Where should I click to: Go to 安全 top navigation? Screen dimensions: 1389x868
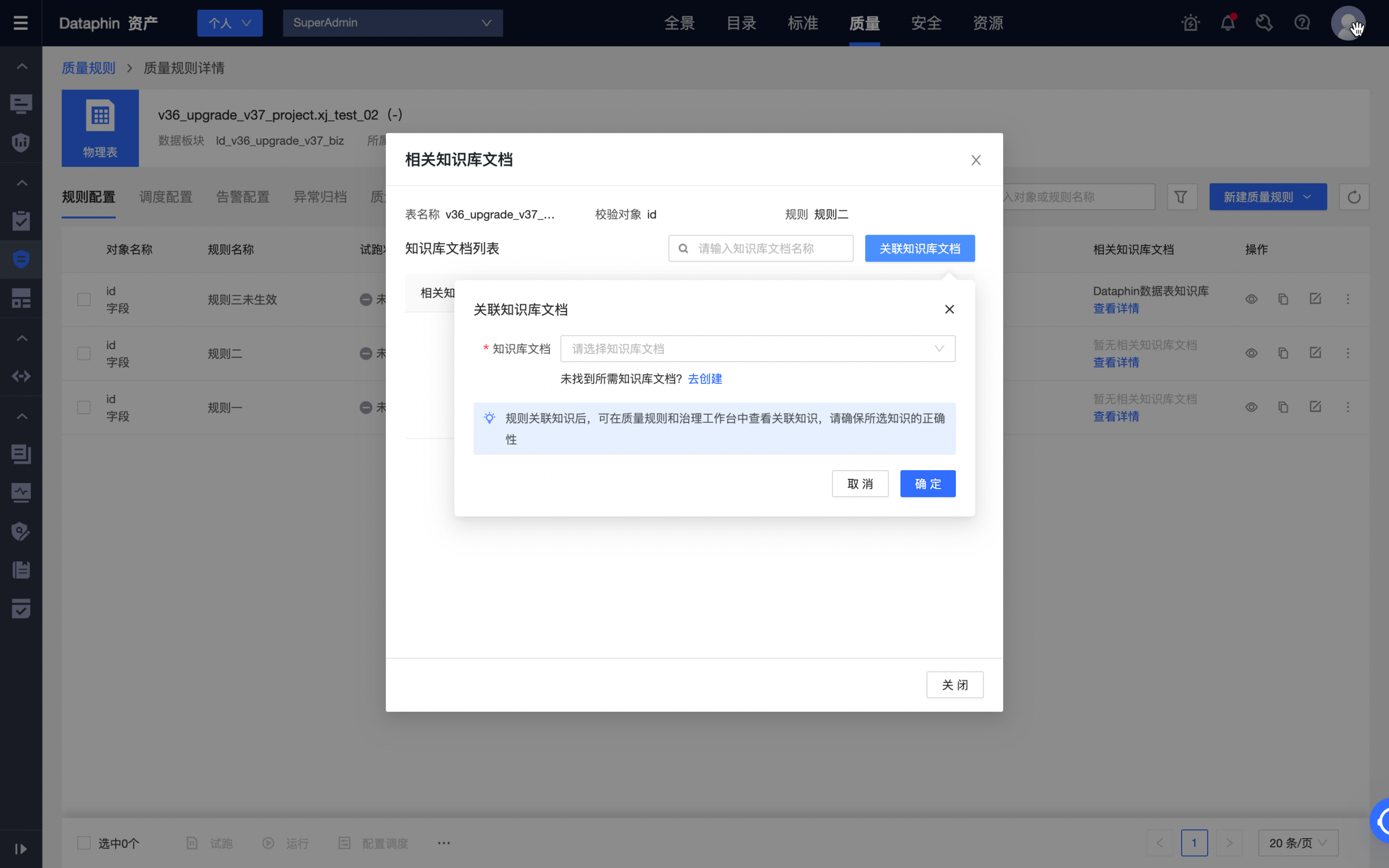click(x=927, y=23)
